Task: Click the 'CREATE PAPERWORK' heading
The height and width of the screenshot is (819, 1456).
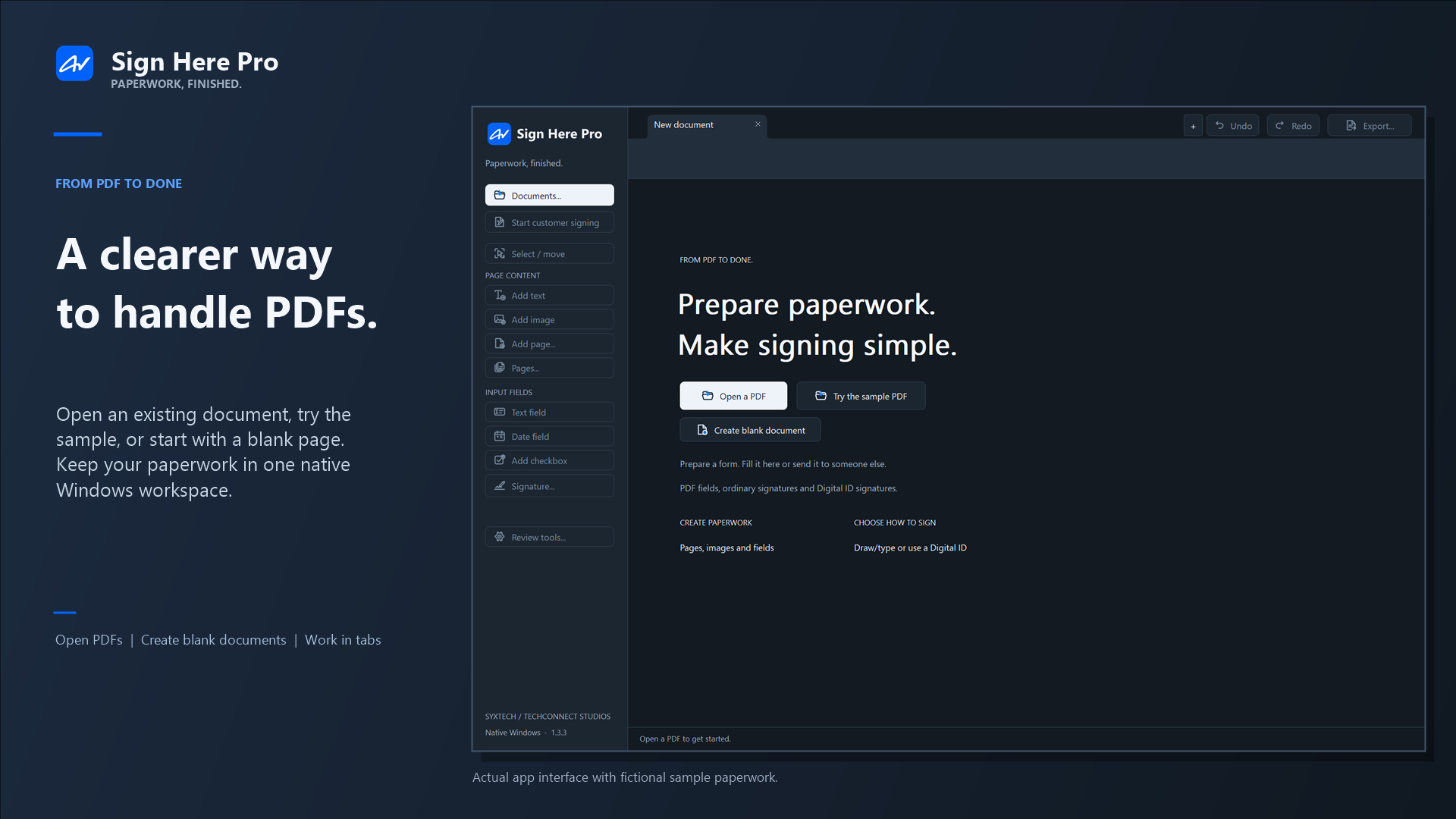Action: [716, 522]
